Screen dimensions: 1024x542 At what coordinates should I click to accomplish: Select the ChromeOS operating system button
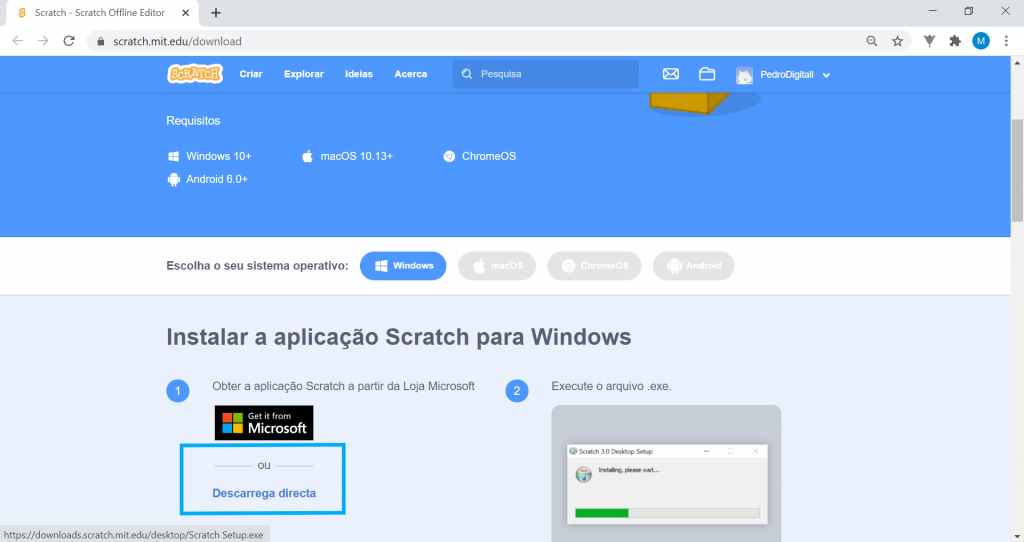(x=594, y=266)
